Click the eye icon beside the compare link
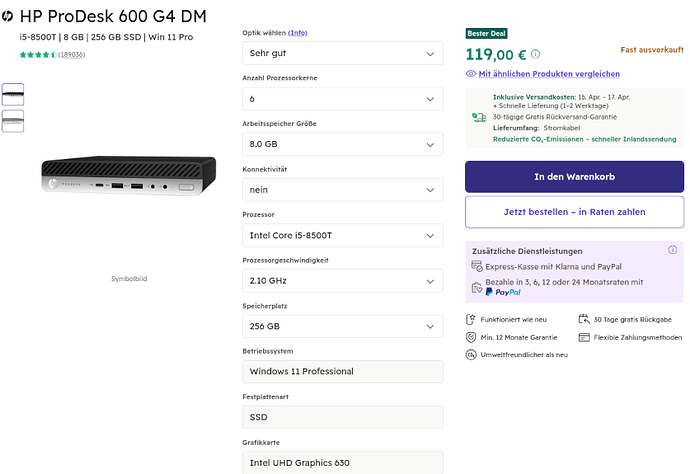This screenshot has height=474, width=690. click(x=471, y=74)
